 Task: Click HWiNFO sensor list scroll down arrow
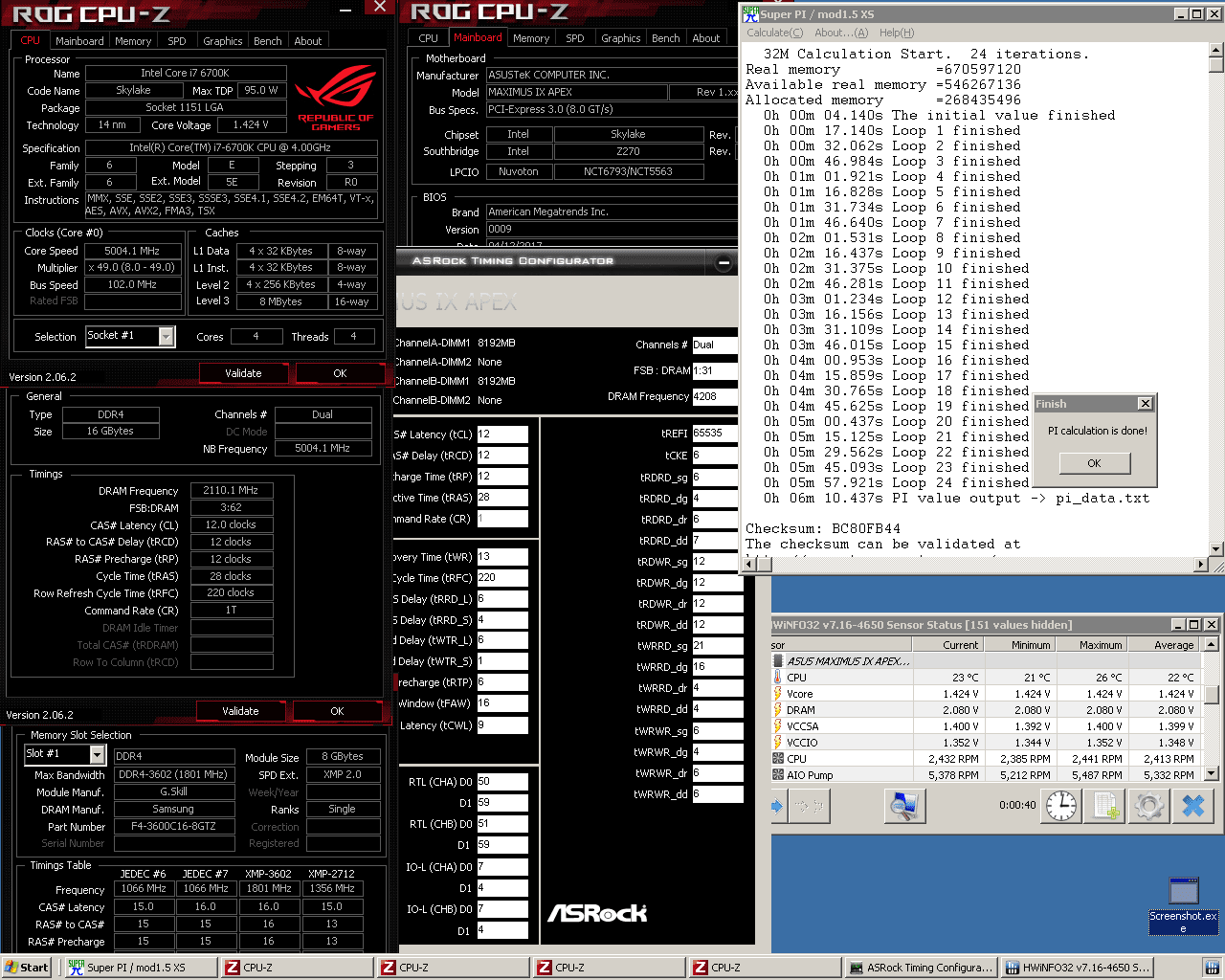[x=1211, y=773]
